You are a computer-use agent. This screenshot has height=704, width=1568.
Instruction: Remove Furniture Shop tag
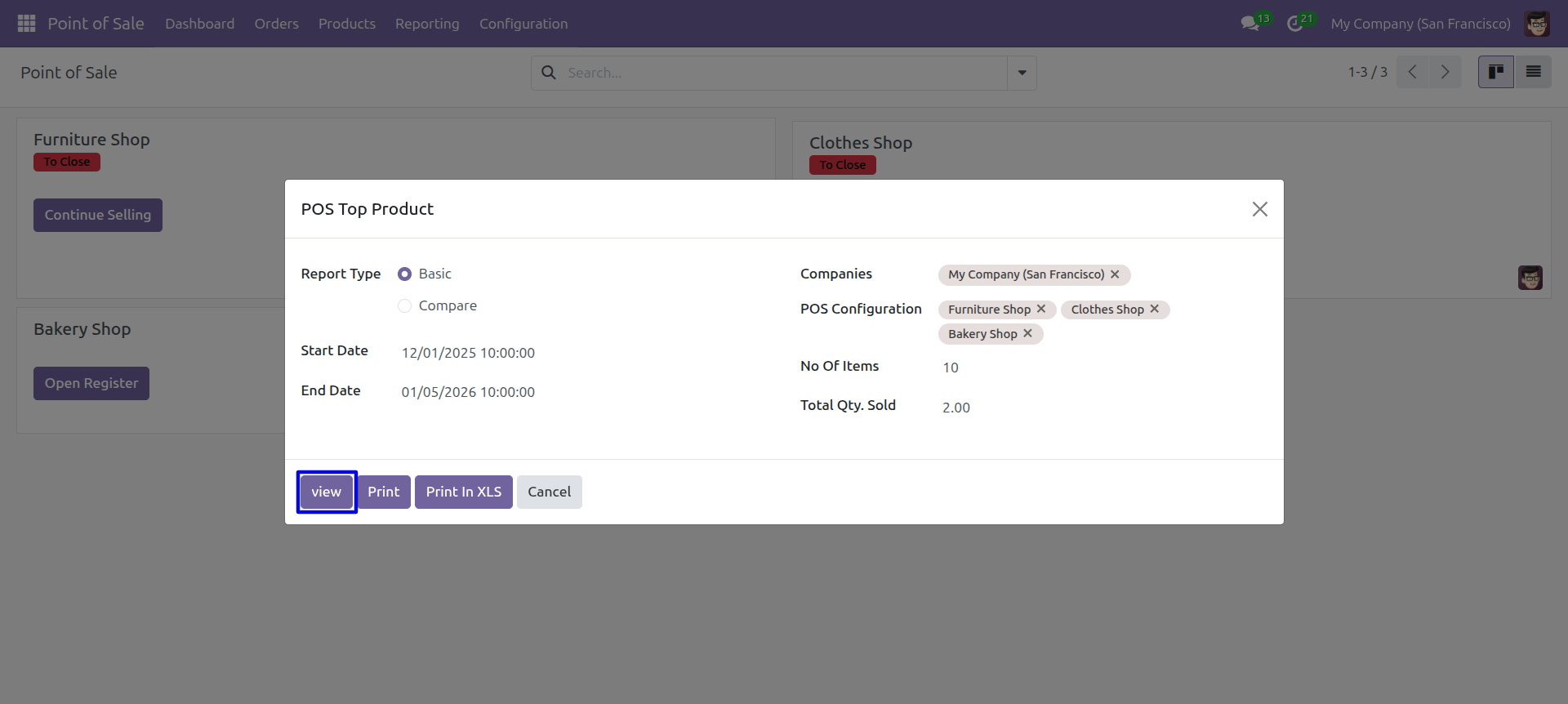click(x=1041, y=309)
